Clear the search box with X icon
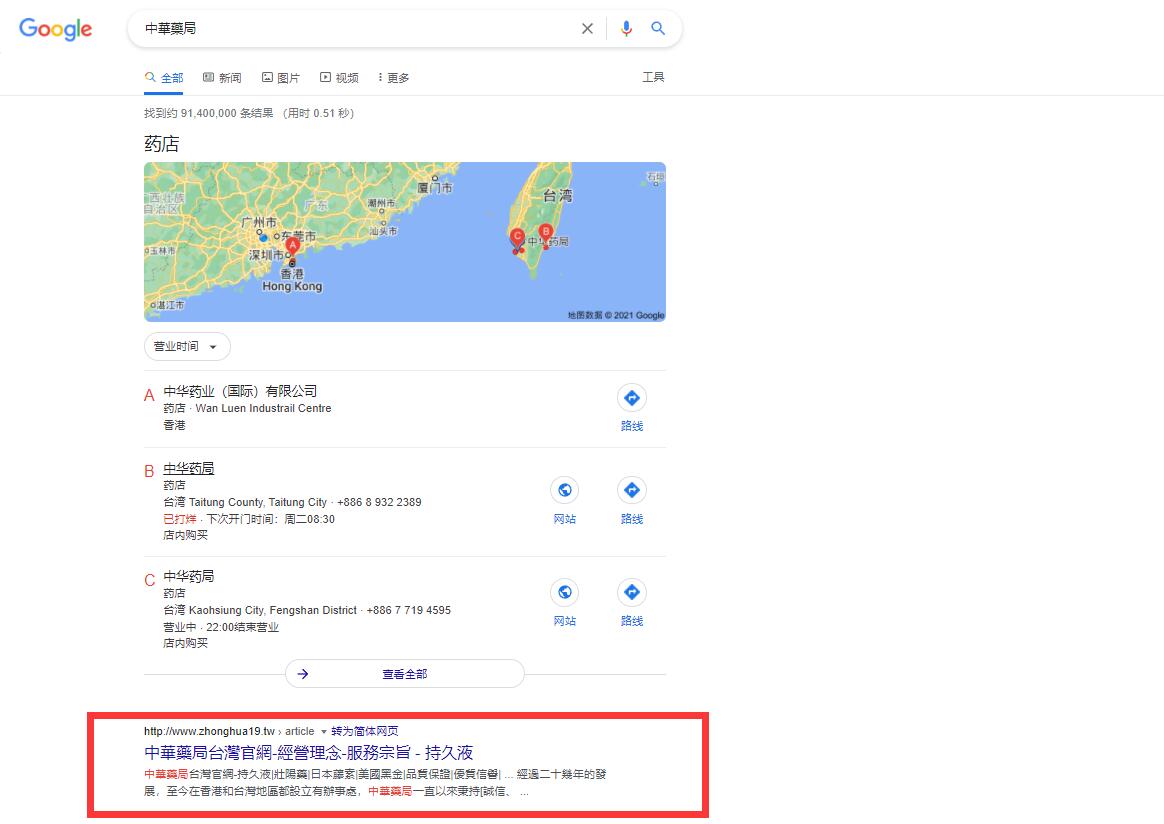The height and width of the screenshot is (824, 1164). (x=587, y=28)
